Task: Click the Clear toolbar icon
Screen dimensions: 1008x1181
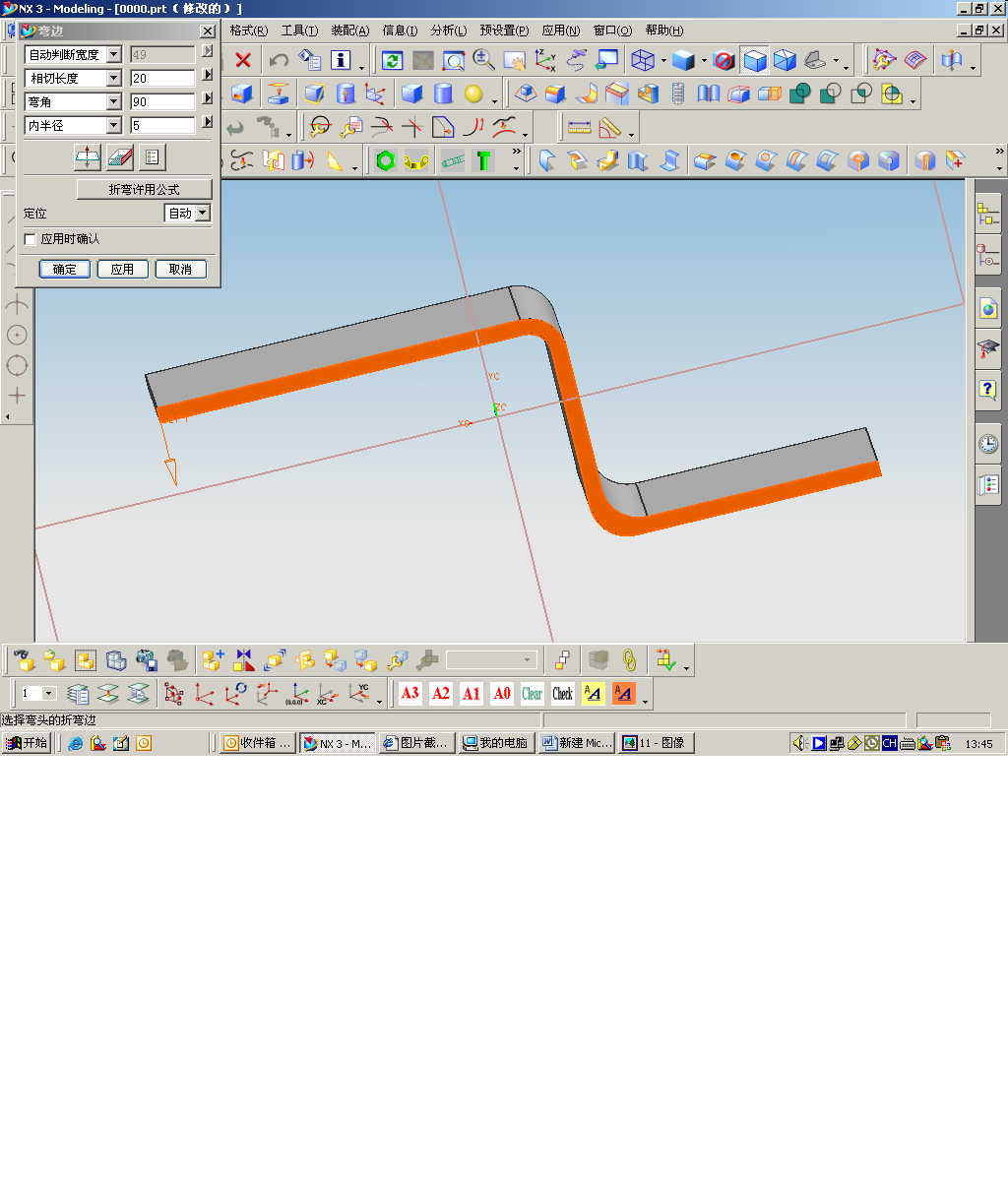Action: [533, 693]
